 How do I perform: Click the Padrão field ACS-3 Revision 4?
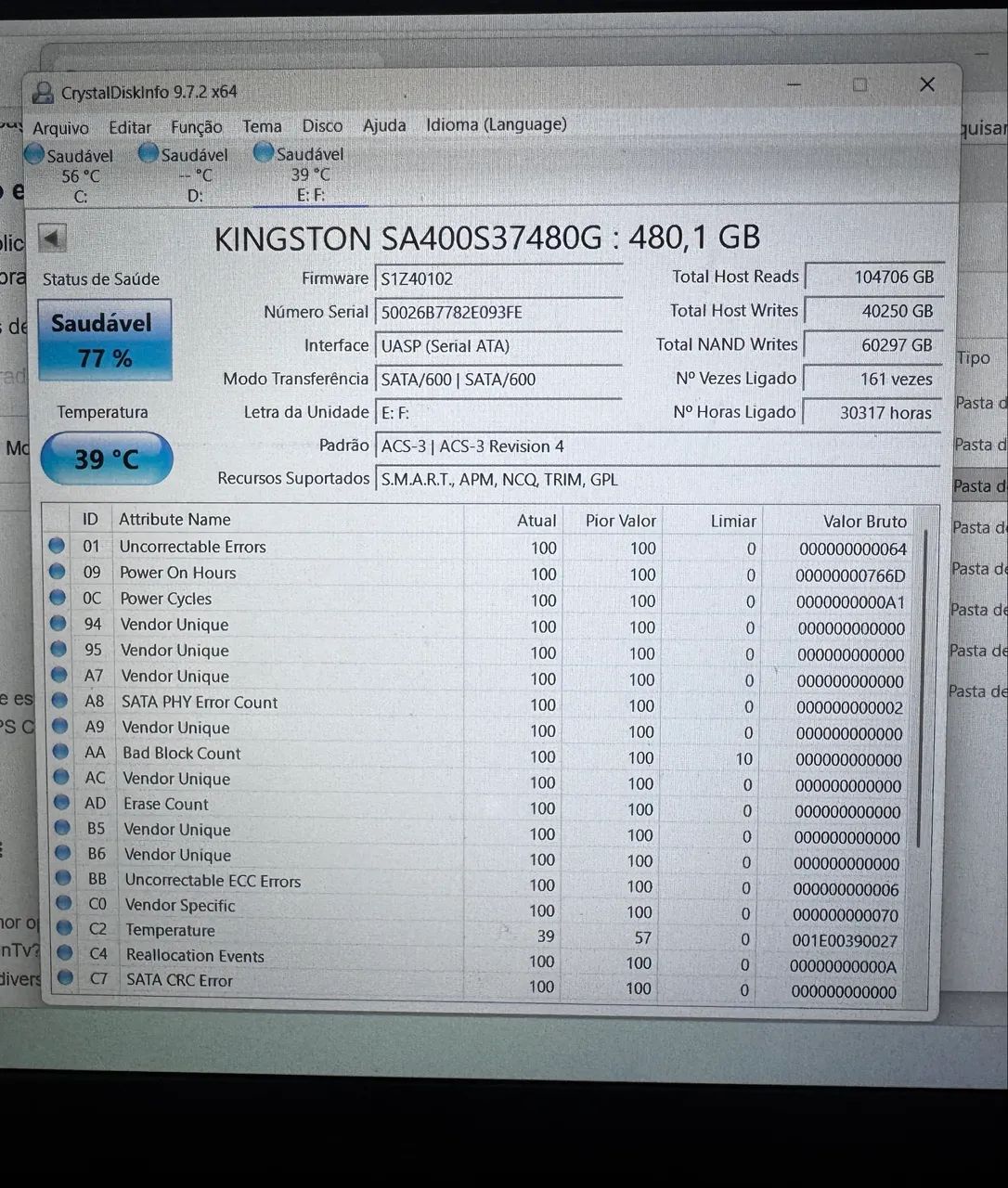pyautogui.click(x=657, y=445)
